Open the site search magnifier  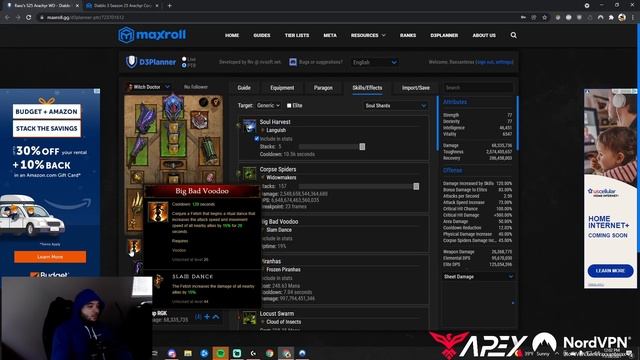tap(513, 35)
